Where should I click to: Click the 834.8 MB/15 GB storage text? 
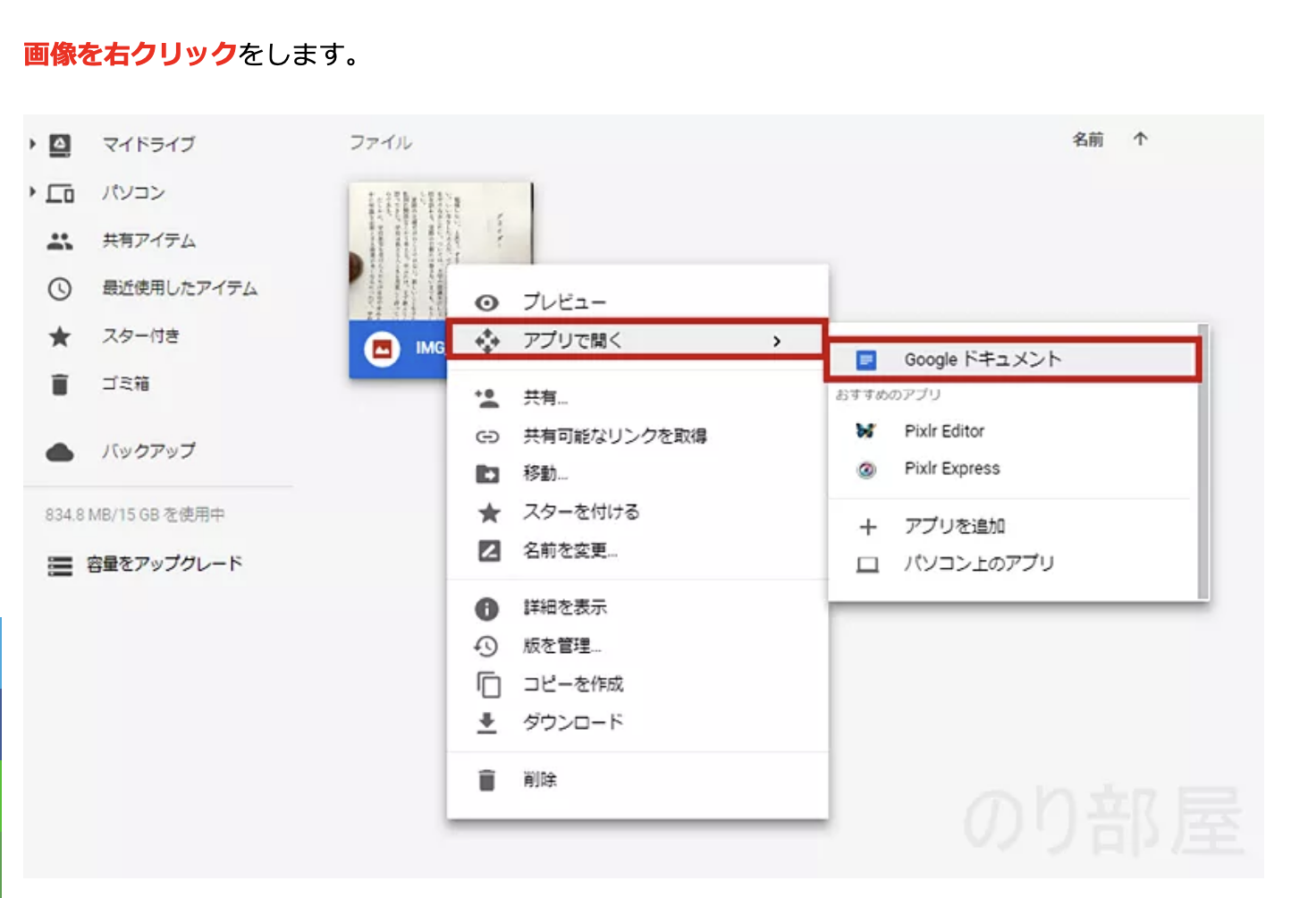point(135,515)
